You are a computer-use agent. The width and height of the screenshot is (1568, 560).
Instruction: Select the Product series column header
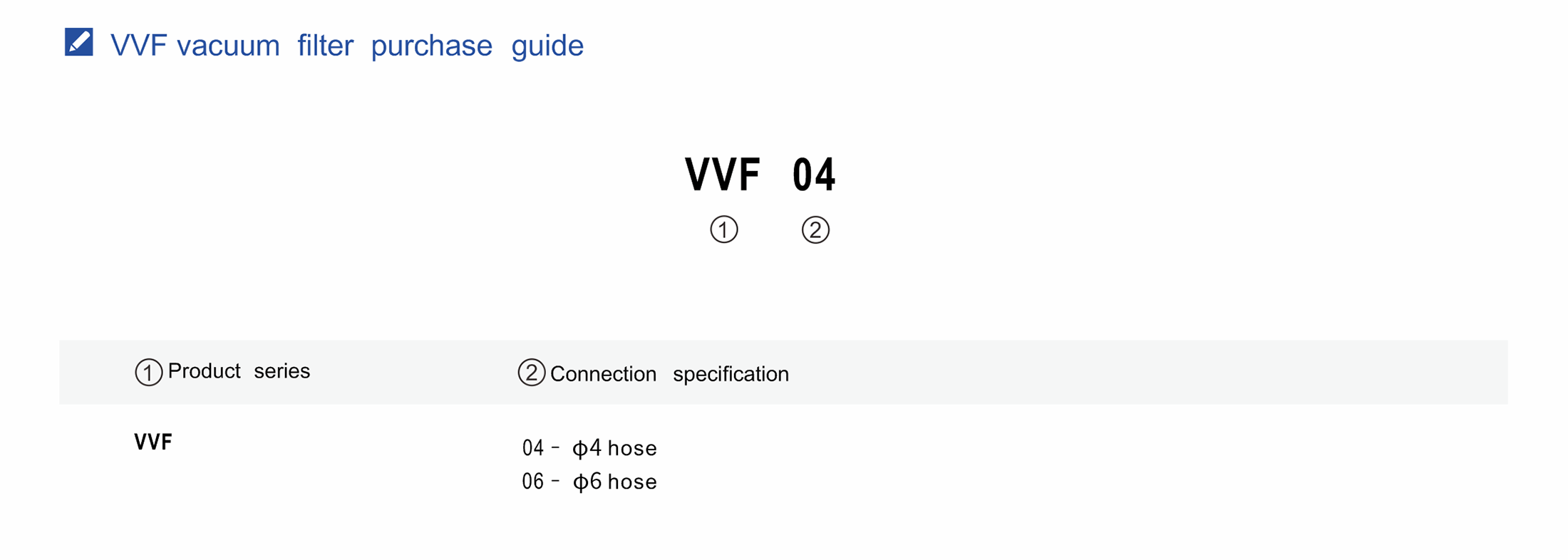(x=239, y=371)
